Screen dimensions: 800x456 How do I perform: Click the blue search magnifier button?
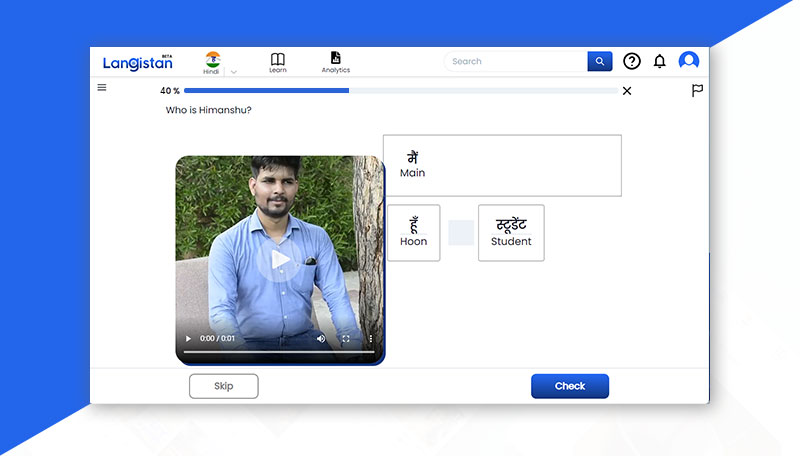(x=599, y=61)
